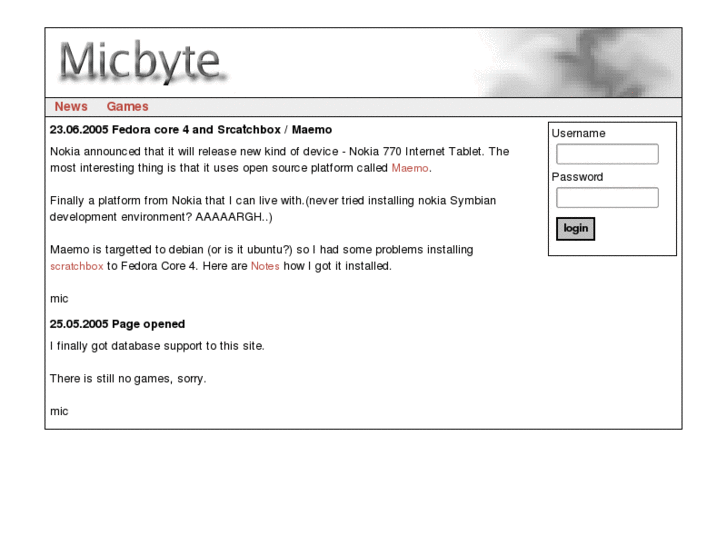Click the line 'development environment? AAAAARGH..)'
727x545 pixels.
[161, 217]
